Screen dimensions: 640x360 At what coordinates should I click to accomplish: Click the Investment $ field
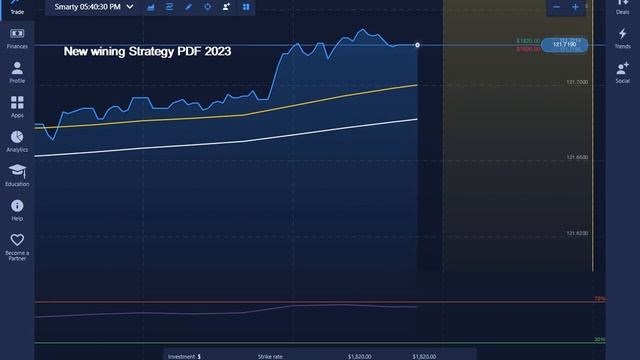pyautogui.click(x=184, y=356)
